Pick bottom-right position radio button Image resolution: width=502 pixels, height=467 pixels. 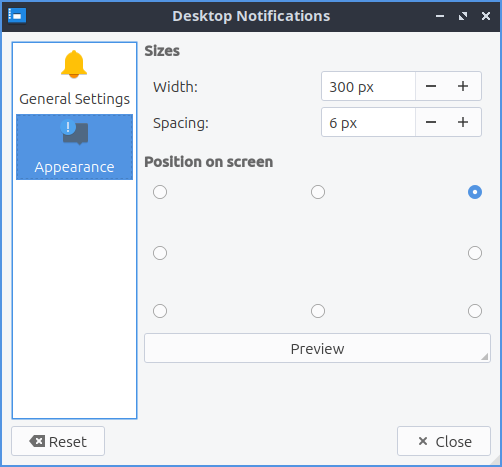pyautogui.click(x=475, y=311)
